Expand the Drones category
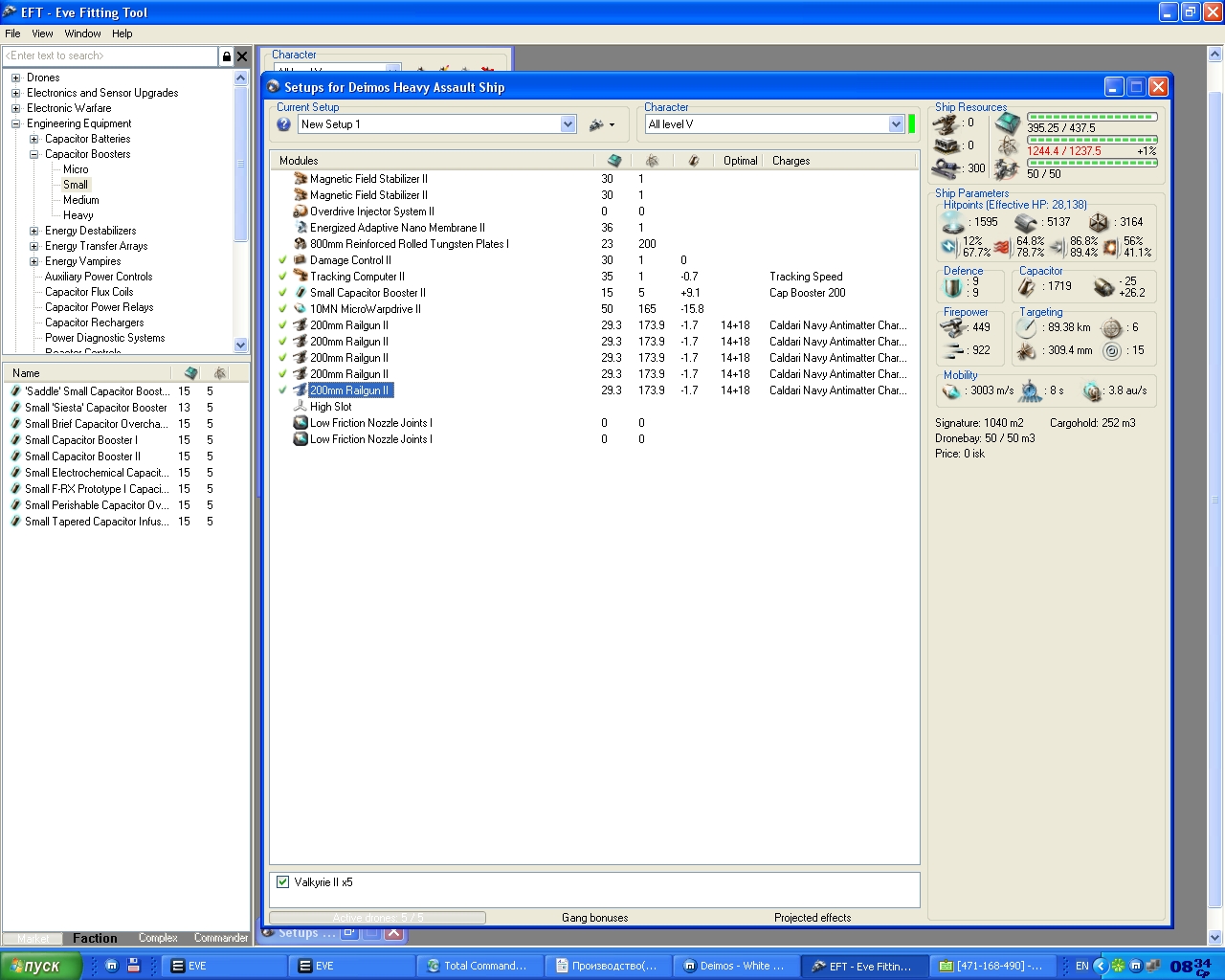1225x980 pixels. pos(16,78)
